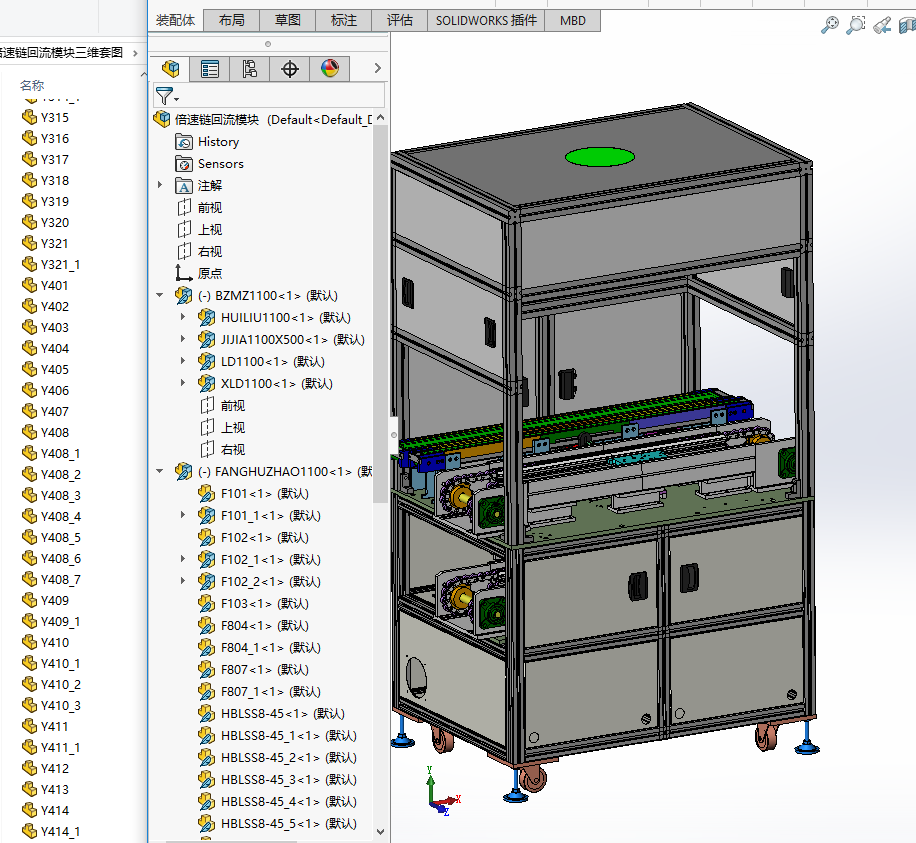Select Y408_1 in the left file list
The image size is (916, 843).
click(60, 454)
